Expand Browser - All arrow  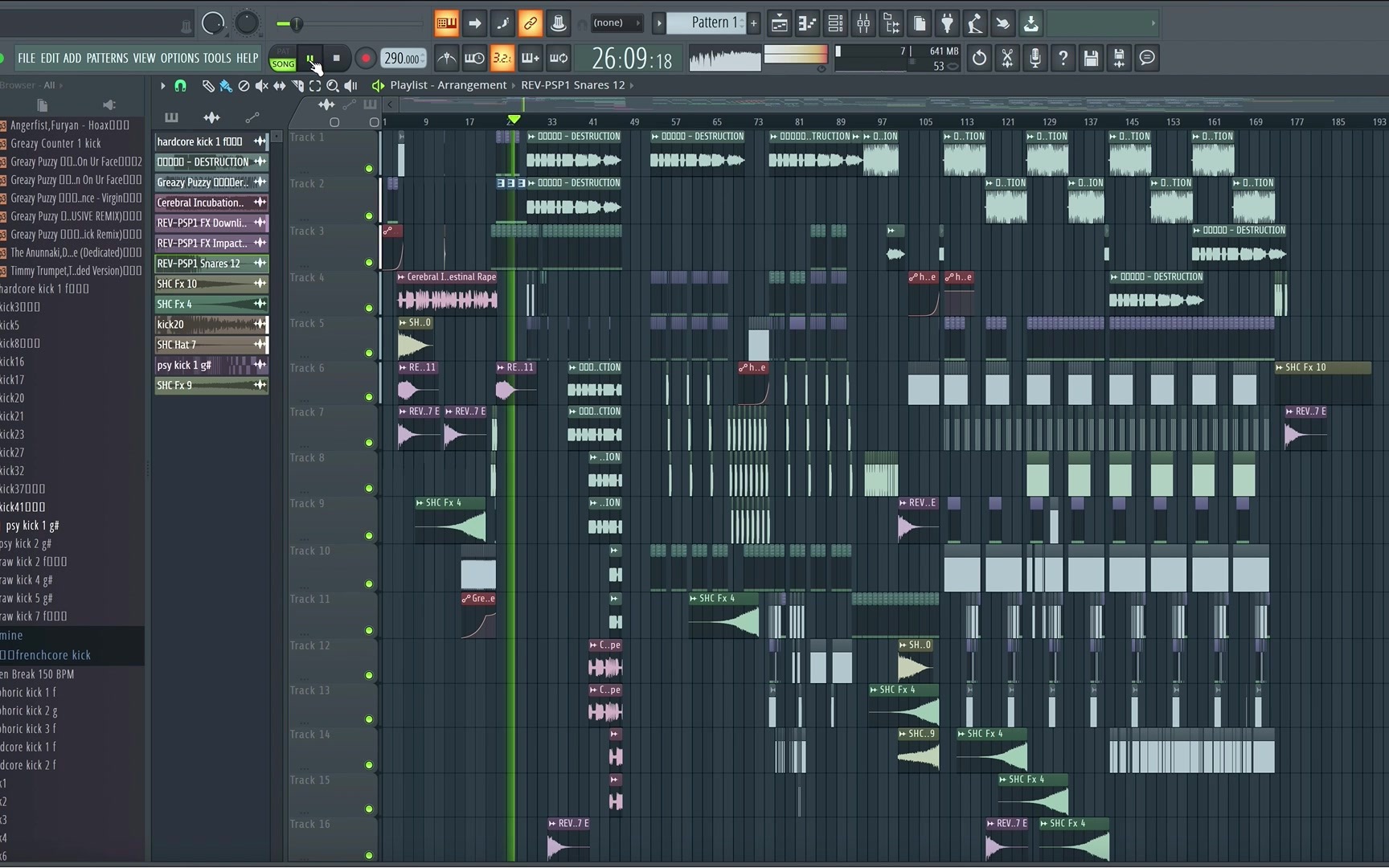tap(60, 85)
